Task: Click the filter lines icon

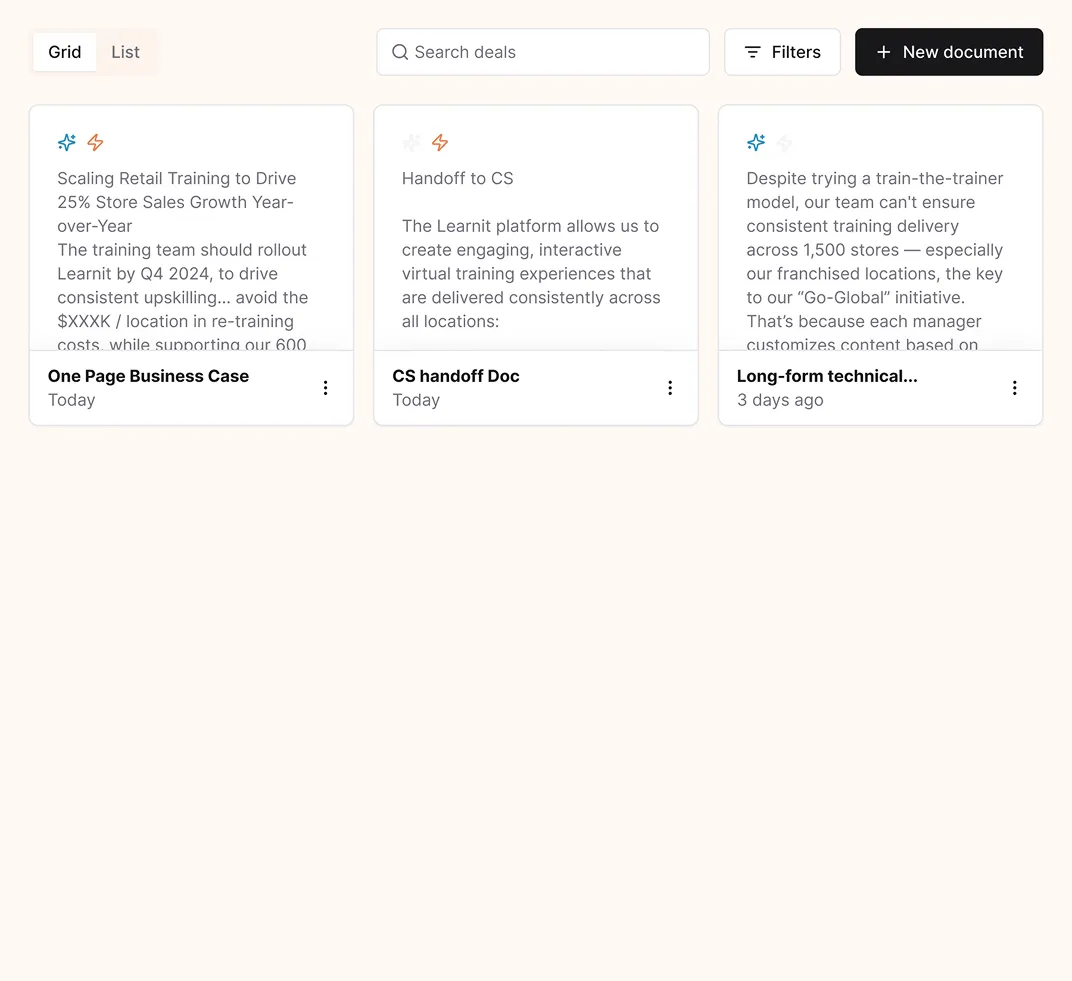Action: point(753,52)
